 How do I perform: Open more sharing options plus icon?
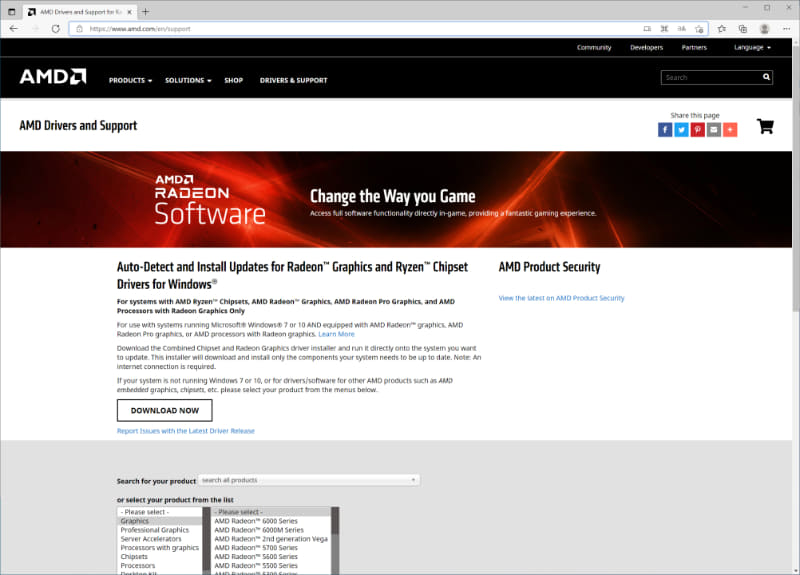point(730,130)
